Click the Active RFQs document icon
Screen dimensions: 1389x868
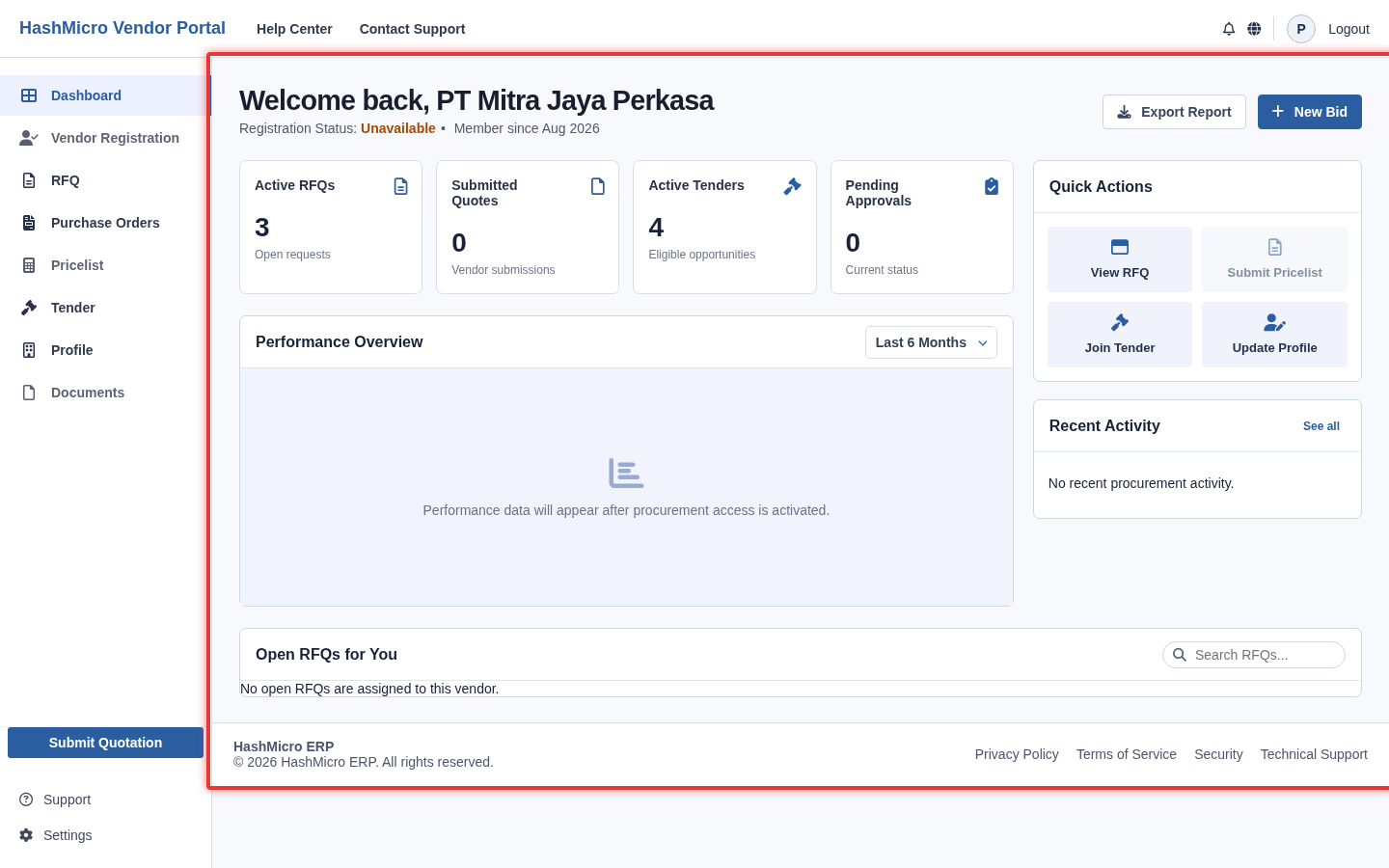point(401,186)
